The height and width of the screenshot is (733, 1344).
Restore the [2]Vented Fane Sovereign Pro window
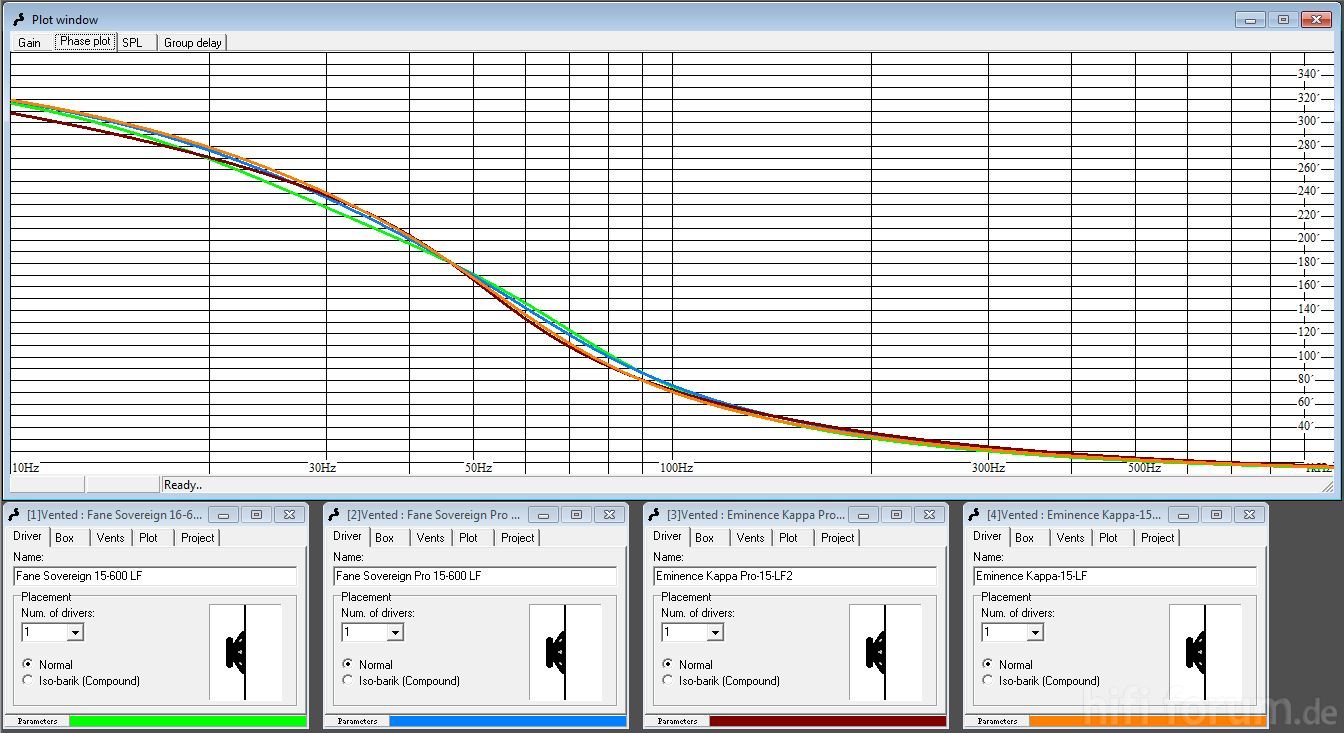(576, 515)
